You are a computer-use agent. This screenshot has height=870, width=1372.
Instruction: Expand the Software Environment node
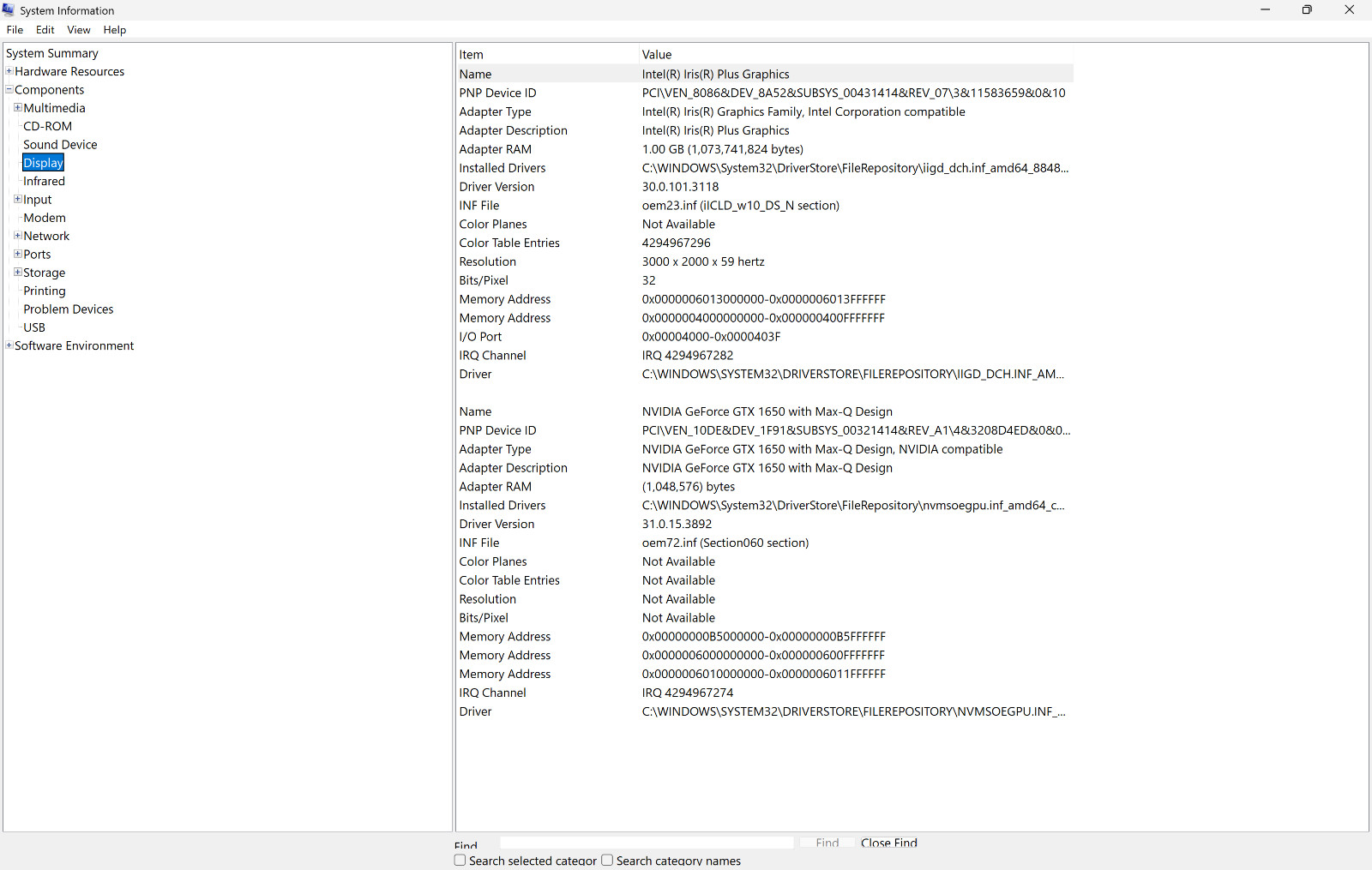[9, 345]
